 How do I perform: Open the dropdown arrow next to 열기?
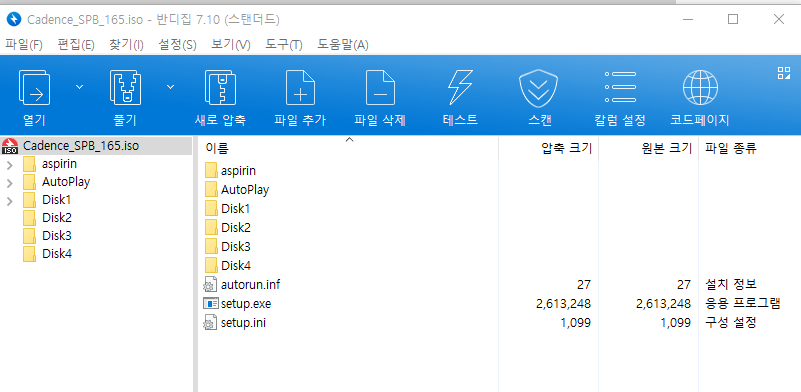pyautogui.click(x=79, y=87)
